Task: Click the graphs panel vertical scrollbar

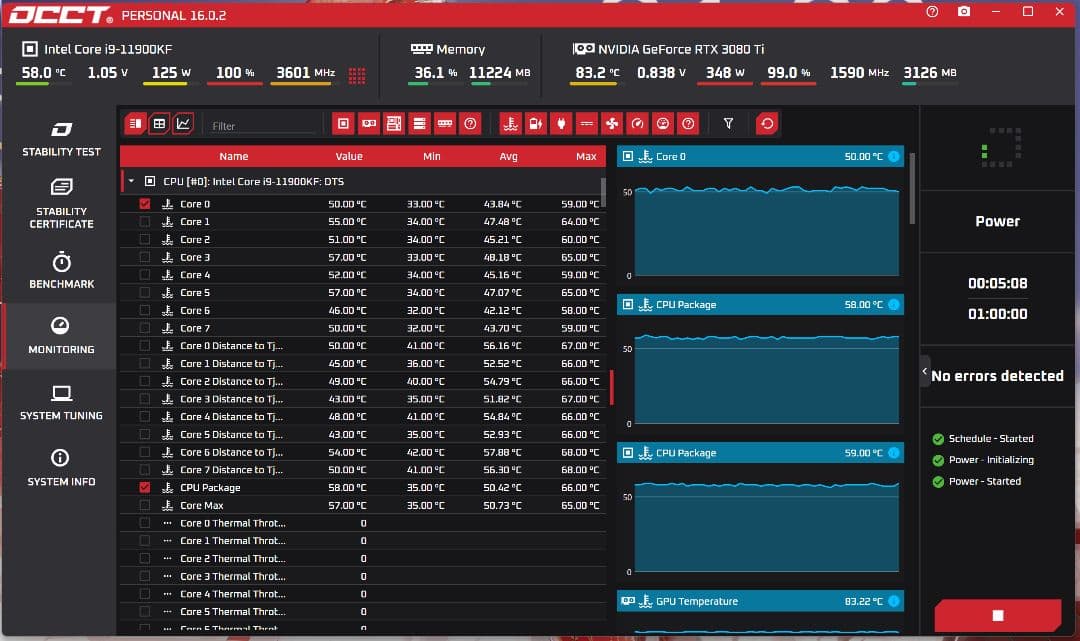Action: (x=912, y=188)
